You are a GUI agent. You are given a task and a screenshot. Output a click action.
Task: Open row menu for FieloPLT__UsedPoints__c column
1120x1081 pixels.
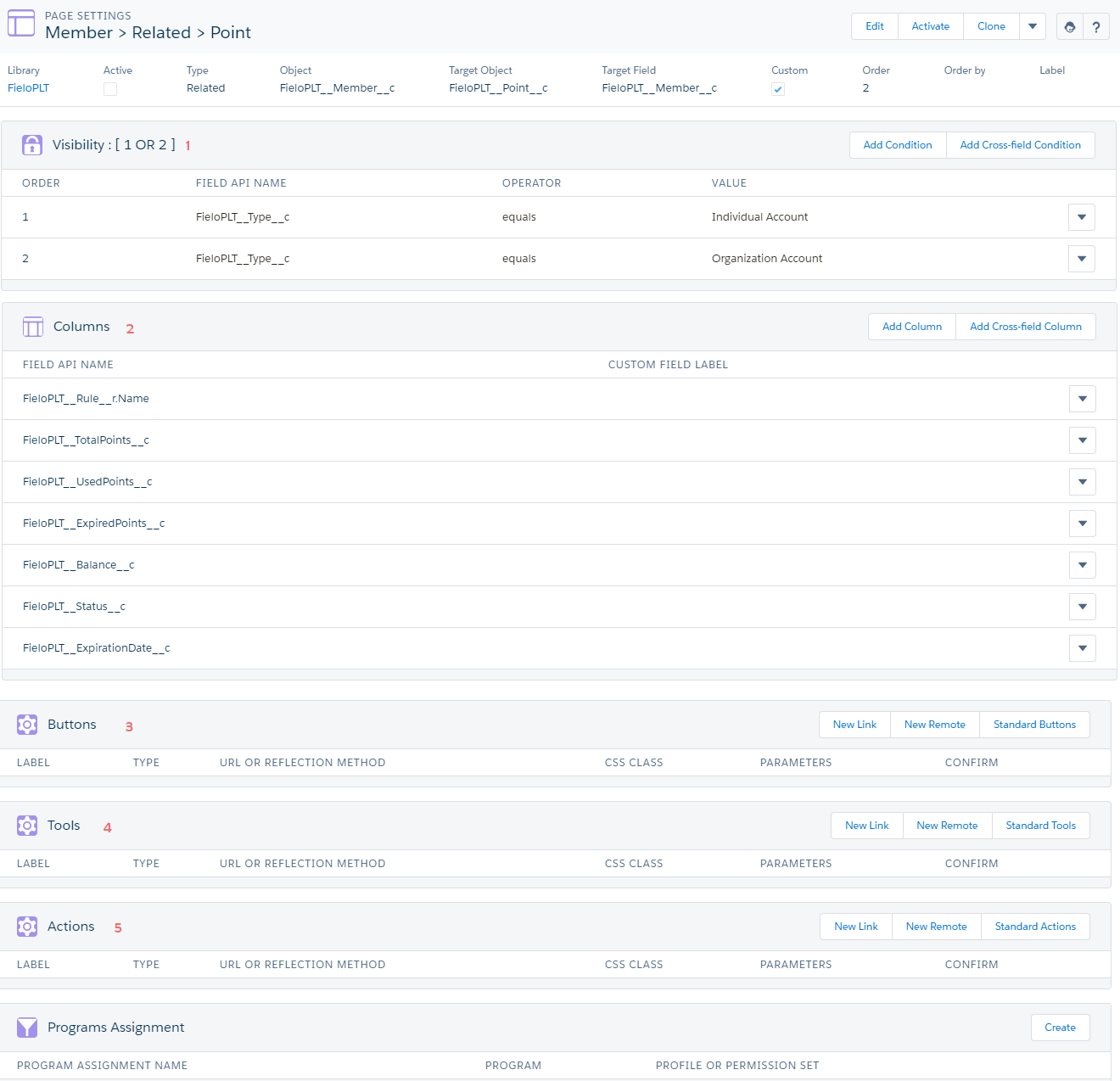[1083, 482]
